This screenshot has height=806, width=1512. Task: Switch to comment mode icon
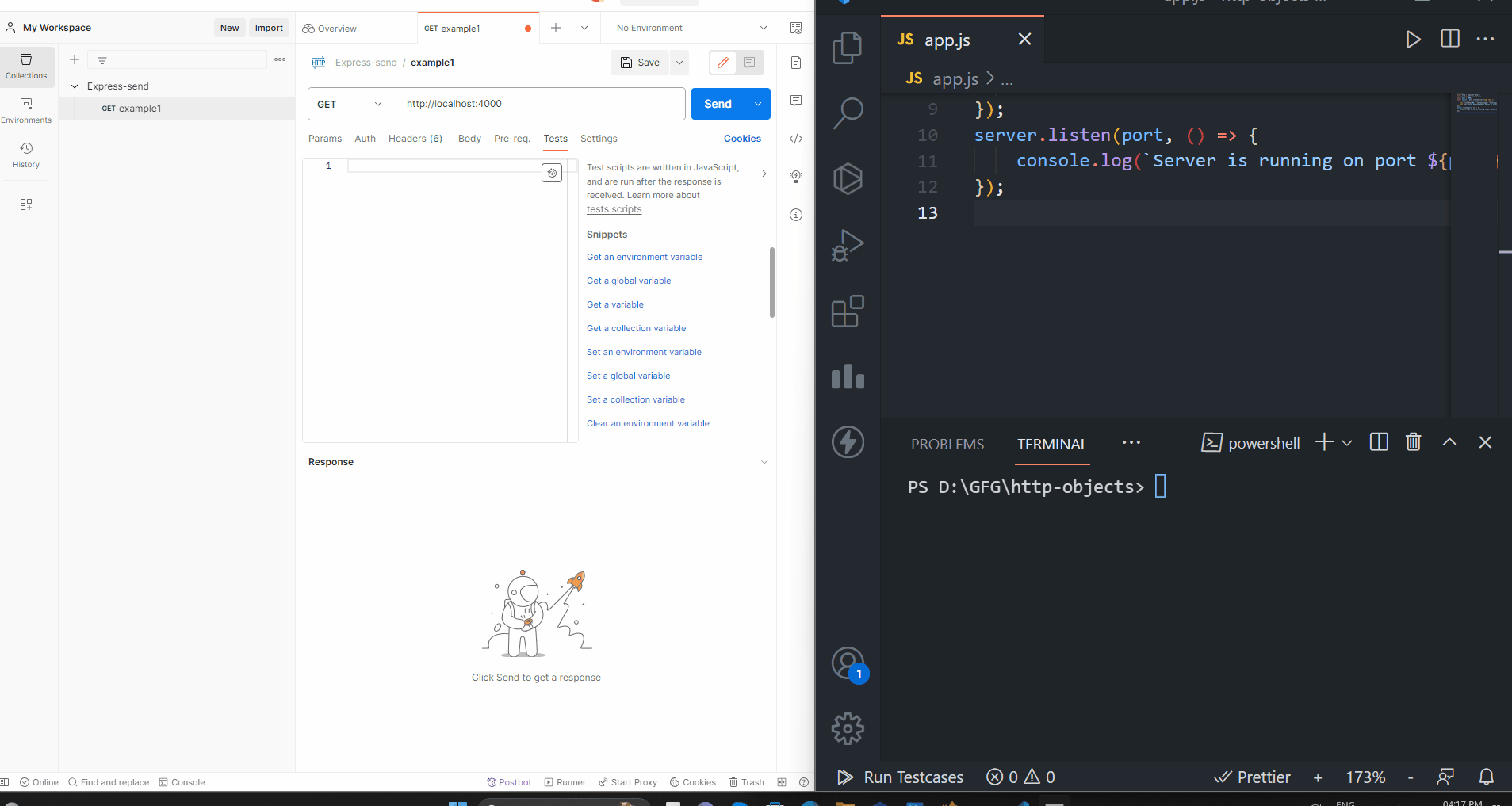coord(749,63)
